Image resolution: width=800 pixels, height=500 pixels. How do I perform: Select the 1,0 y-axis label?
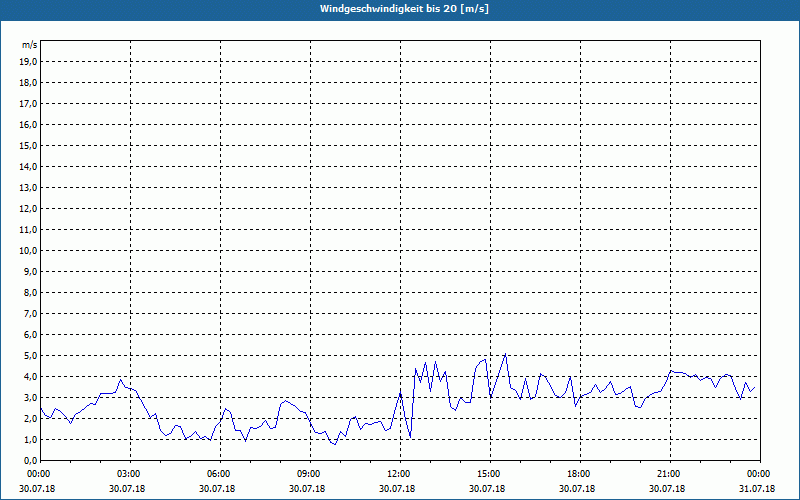click(30, 439)
